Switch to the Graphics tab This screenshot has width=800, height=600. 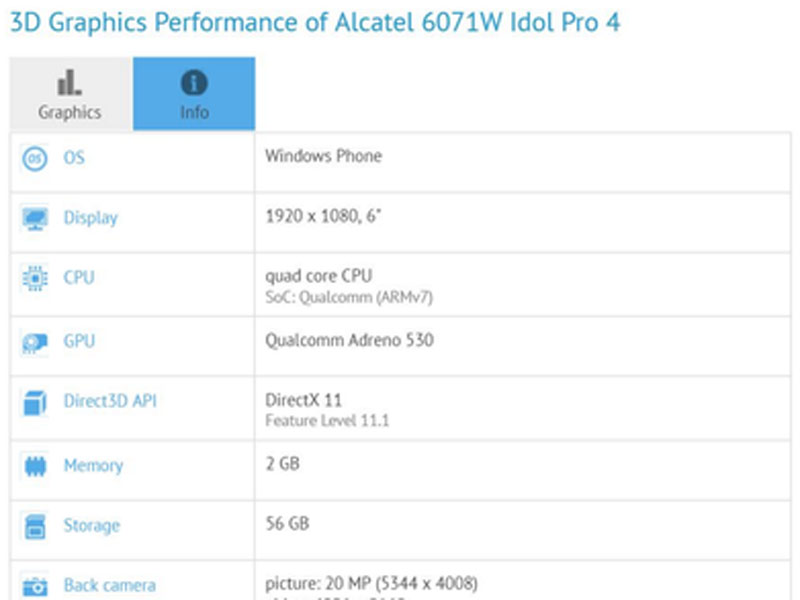[70, 93]
